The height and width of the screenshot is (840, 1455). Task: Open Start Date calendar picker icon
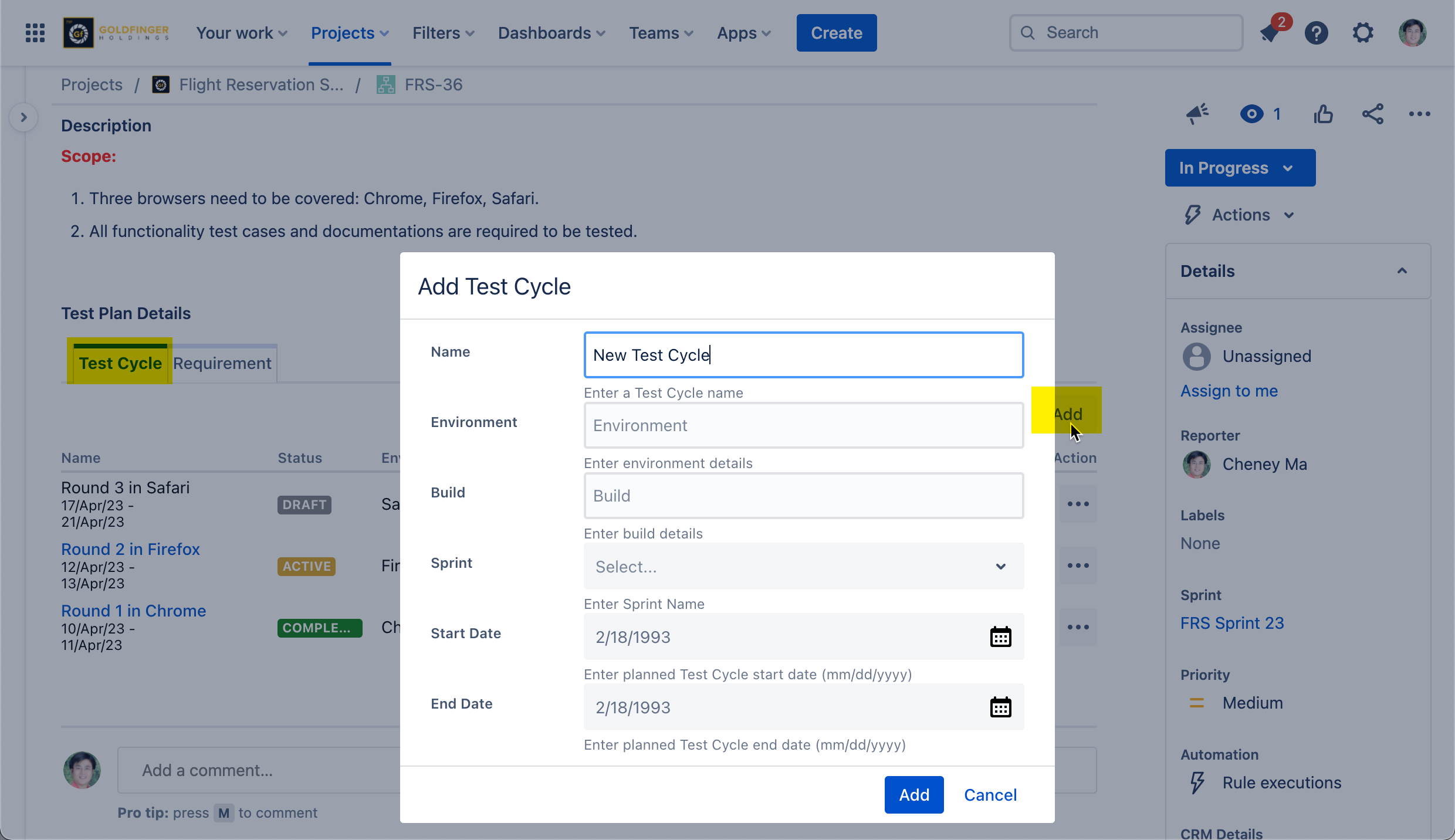coord(1000,636)
